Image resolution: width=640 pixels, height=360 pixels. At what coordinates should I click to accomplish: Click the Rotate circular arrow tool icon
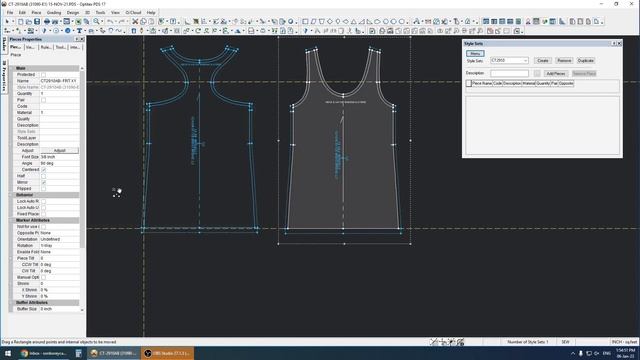pos(198,31)
